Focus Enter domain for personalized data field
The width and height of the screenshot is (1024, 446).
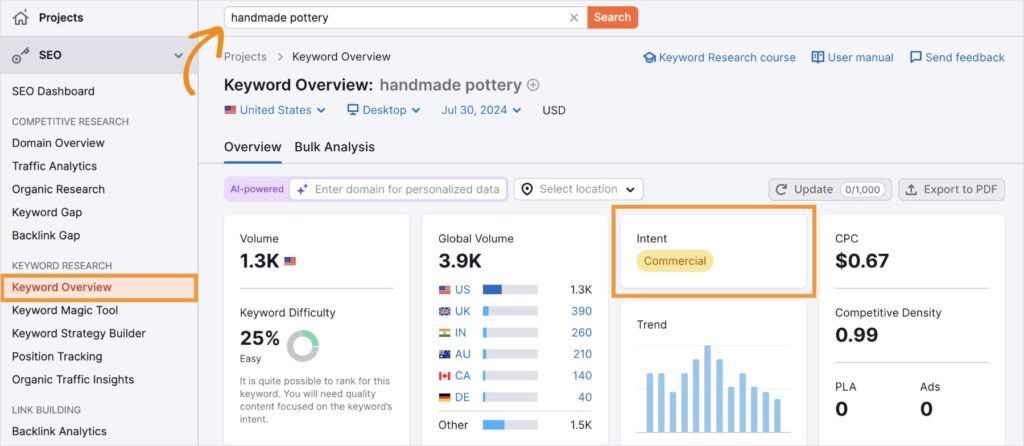(398, 189)
